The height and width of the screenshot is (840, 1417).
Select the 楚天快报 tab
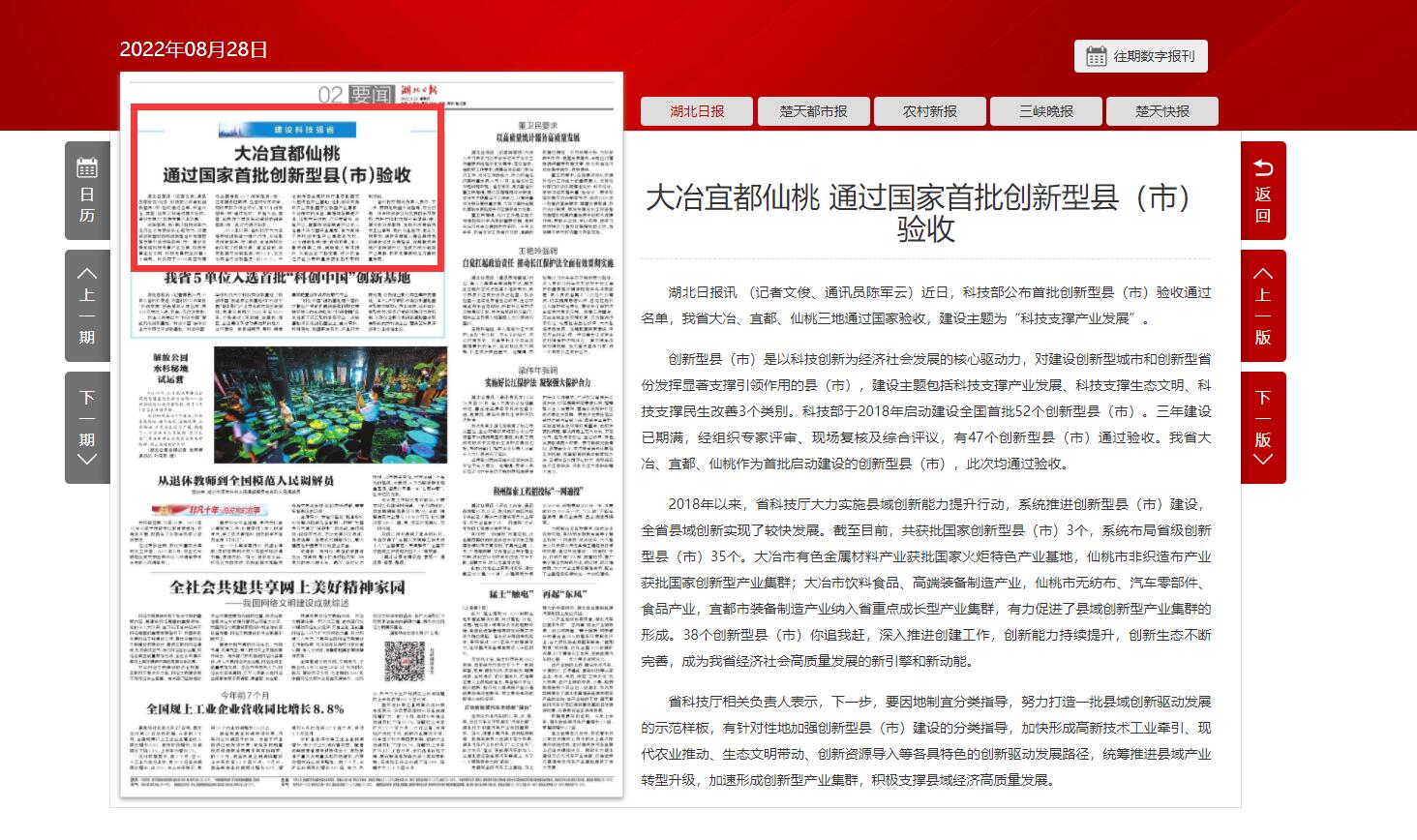pos(1161,111)
